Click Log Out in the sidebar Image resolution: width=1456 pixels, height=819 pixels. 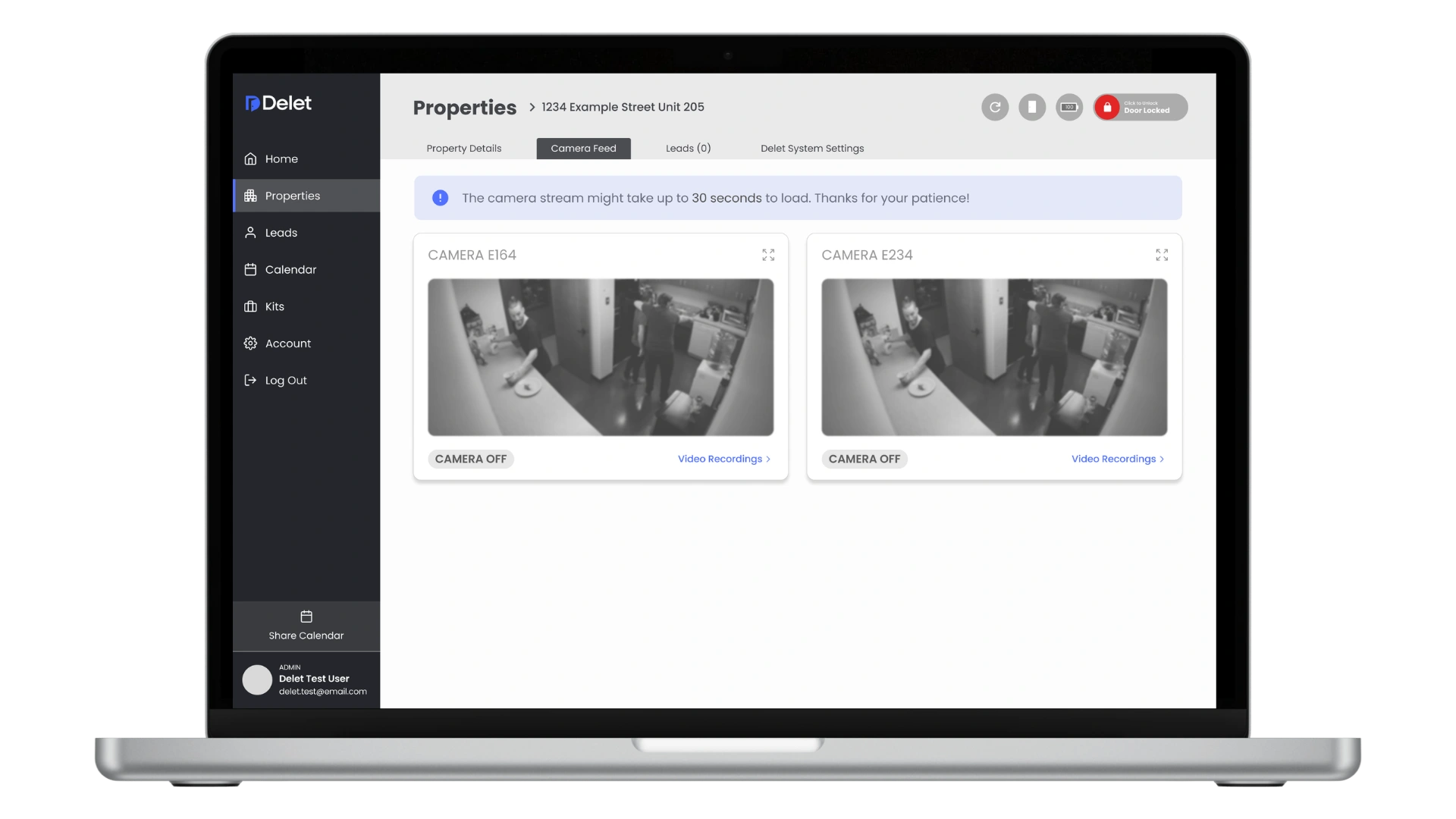pyautogui.click(x=285, y=380)
